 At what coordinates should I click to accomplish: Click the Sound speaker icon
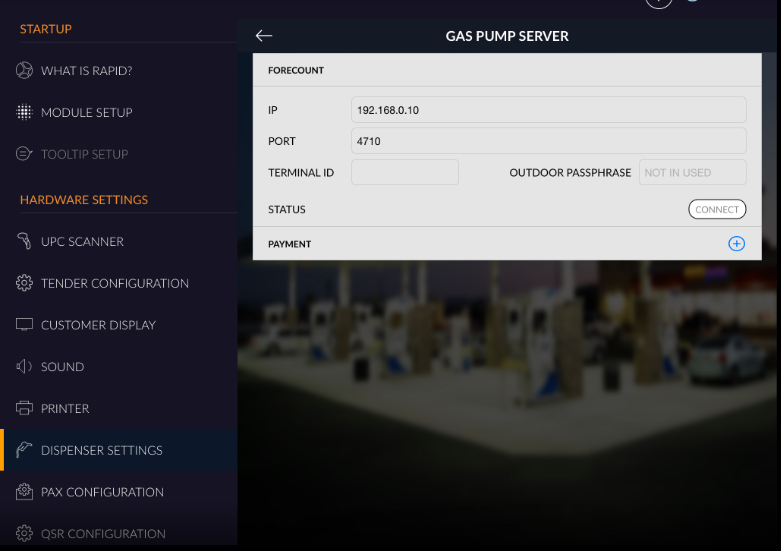tap(25, 367)
